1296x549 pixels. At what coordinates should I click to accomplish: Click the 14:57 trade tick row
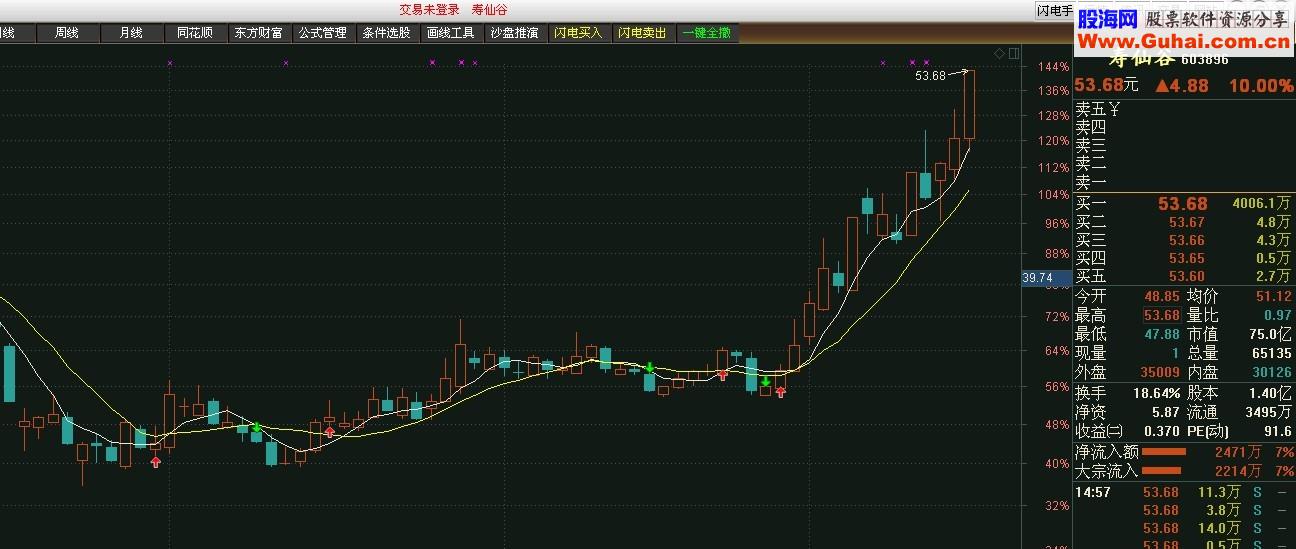pyautogui.click(x=1183, y=492)
